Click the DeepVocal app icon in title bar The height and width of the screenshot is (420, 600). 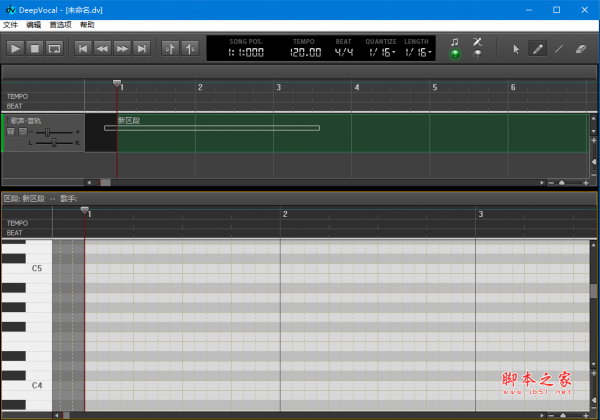[x=10, y=10]
